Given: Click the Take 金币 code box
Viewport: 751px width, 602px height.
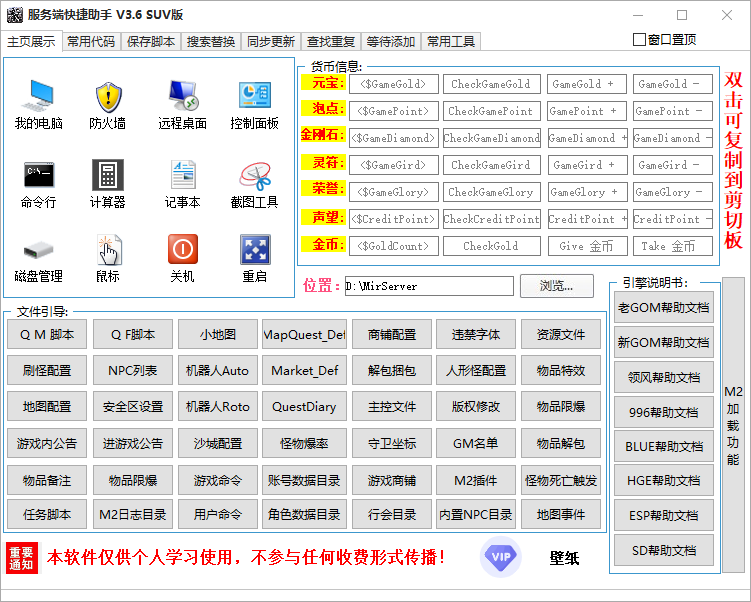Looking at the screenshot, I should pos(672,246).
